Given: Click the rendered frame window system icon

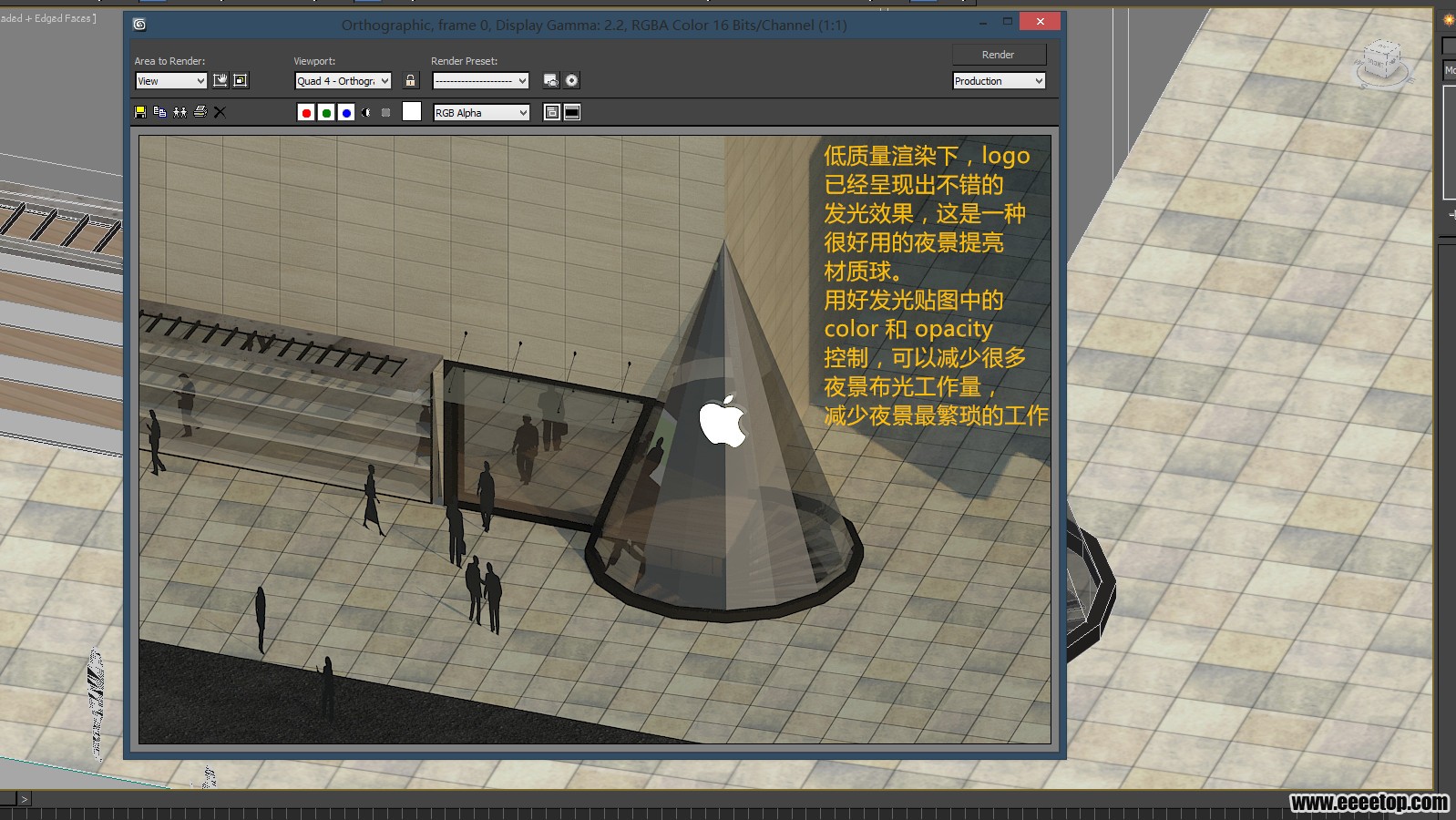Looking at the screenshot, I should click(139, 25).
